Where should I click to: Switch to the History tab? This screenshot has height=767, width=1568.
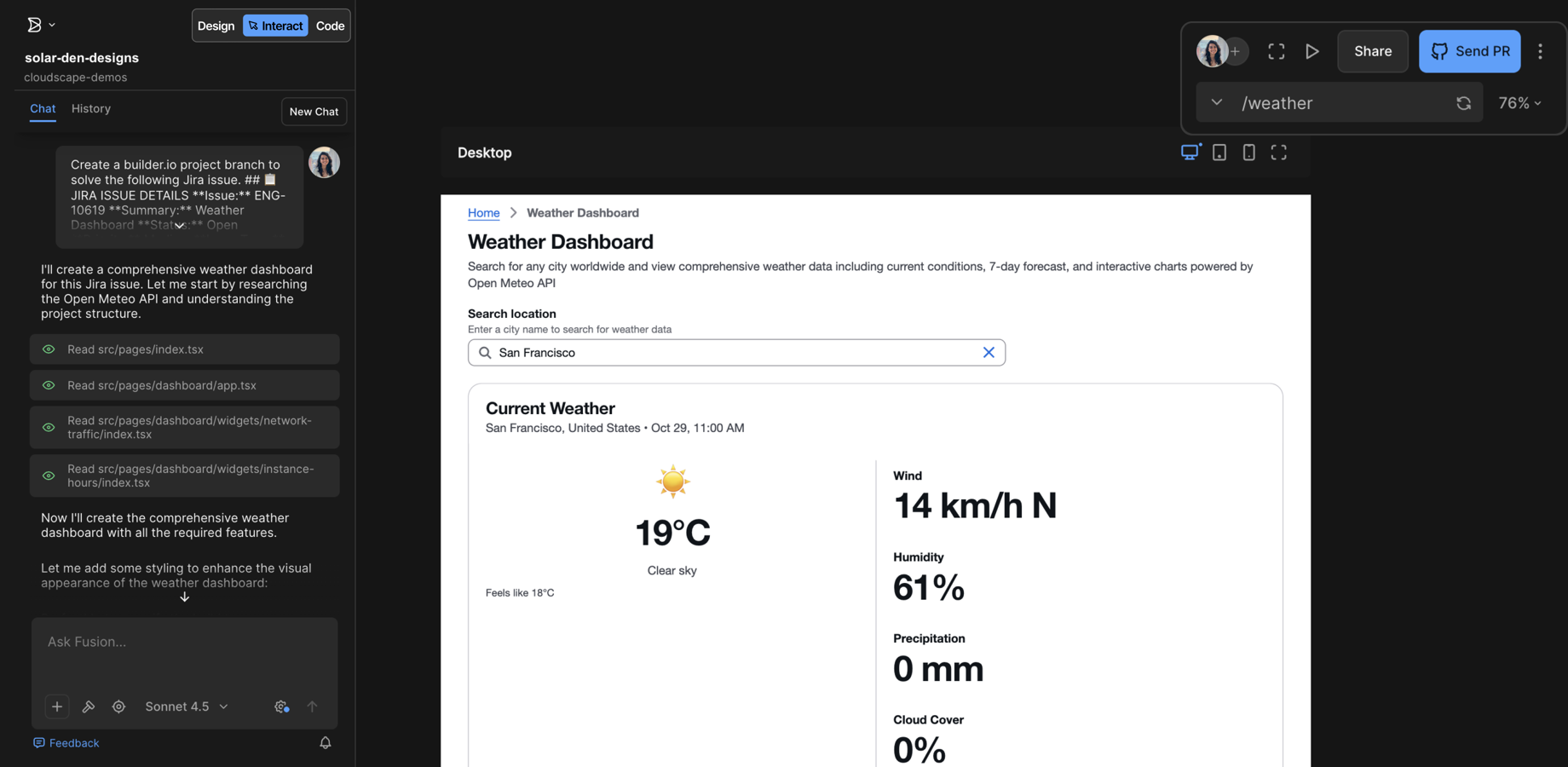90,108
